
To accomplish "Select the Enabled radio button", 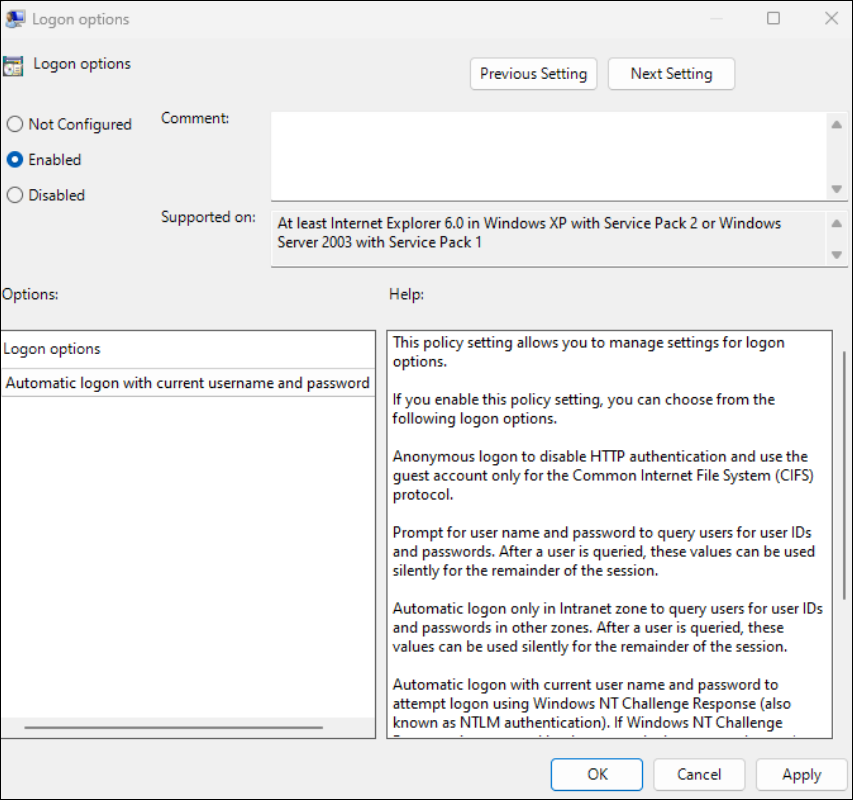I will (15, 159).
